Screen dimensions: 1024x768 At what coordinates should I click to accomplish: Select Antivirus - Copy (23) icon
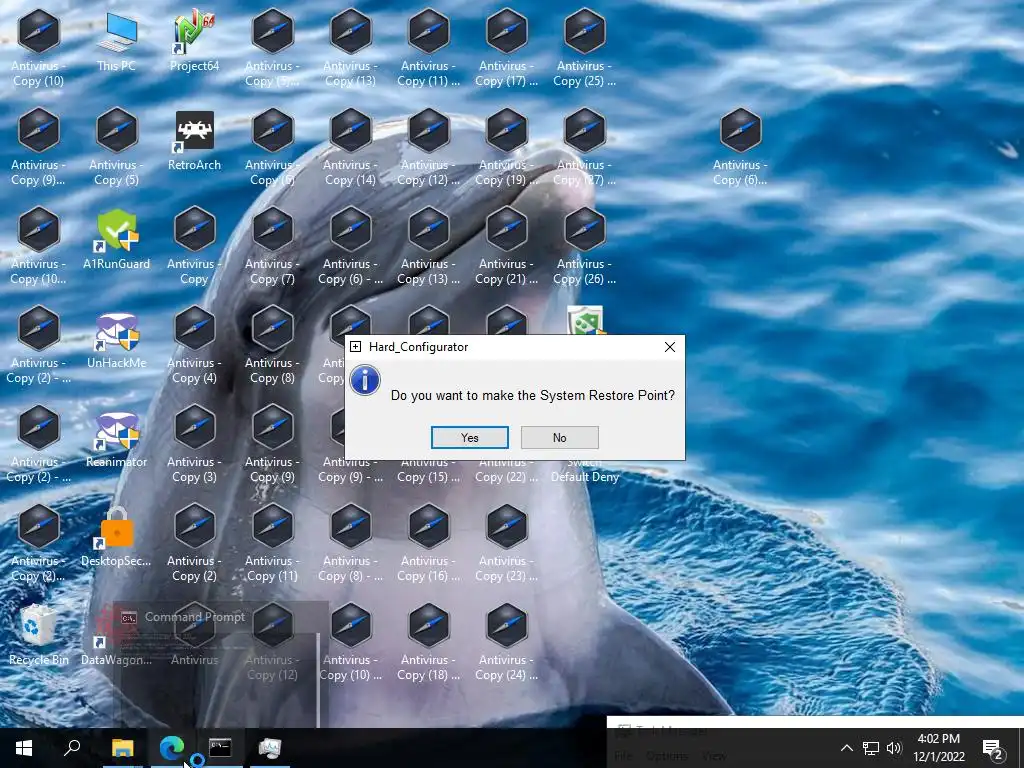pos(506,544)
